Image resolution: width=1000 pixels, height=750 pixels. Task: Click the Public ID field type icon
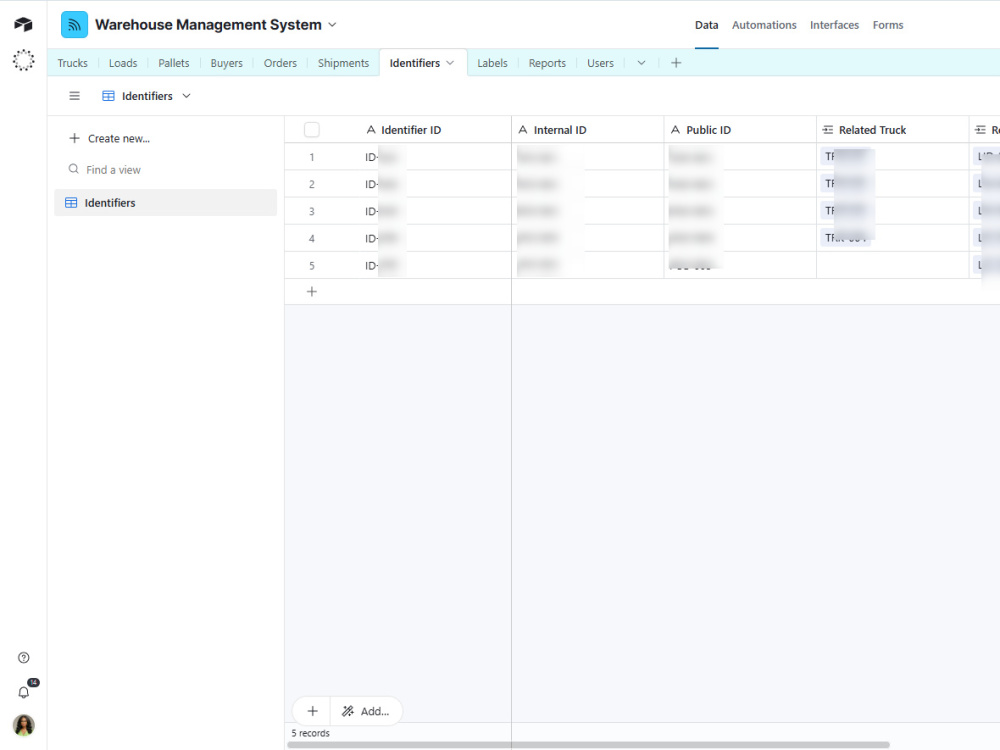click(675, 129)
